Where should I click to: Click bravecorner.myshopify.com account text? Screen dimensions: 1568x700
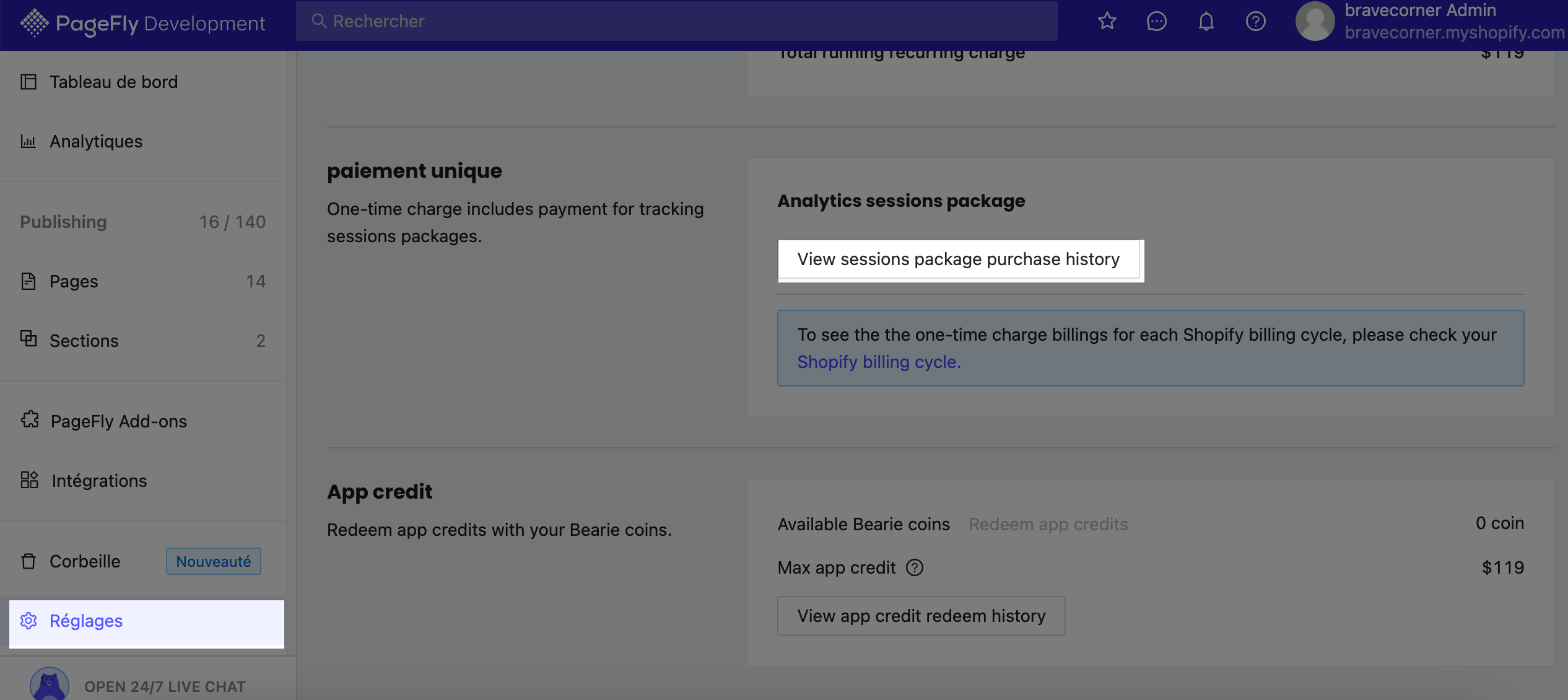click(1455, 32)
